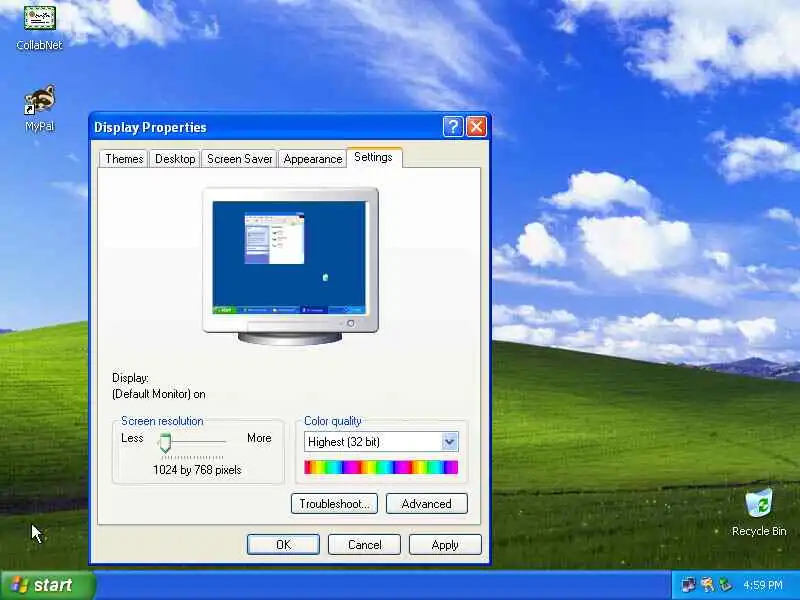Close the Display Properties dialog via the red X
Screen dimensions: 800x600
477,127
